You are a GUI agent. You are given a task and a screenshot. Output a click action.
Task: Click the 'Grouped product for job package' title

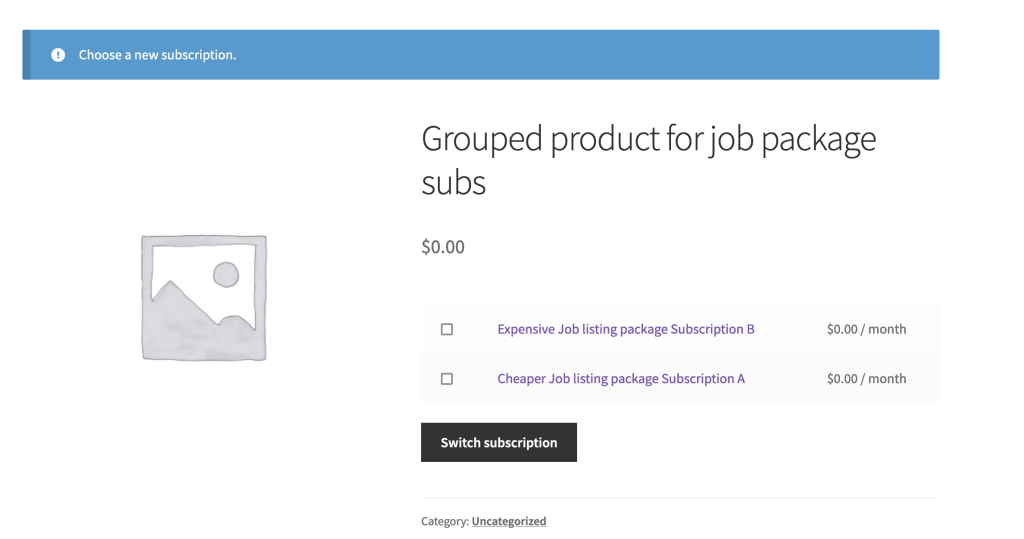pyautogui.click(x=648, y=139)
